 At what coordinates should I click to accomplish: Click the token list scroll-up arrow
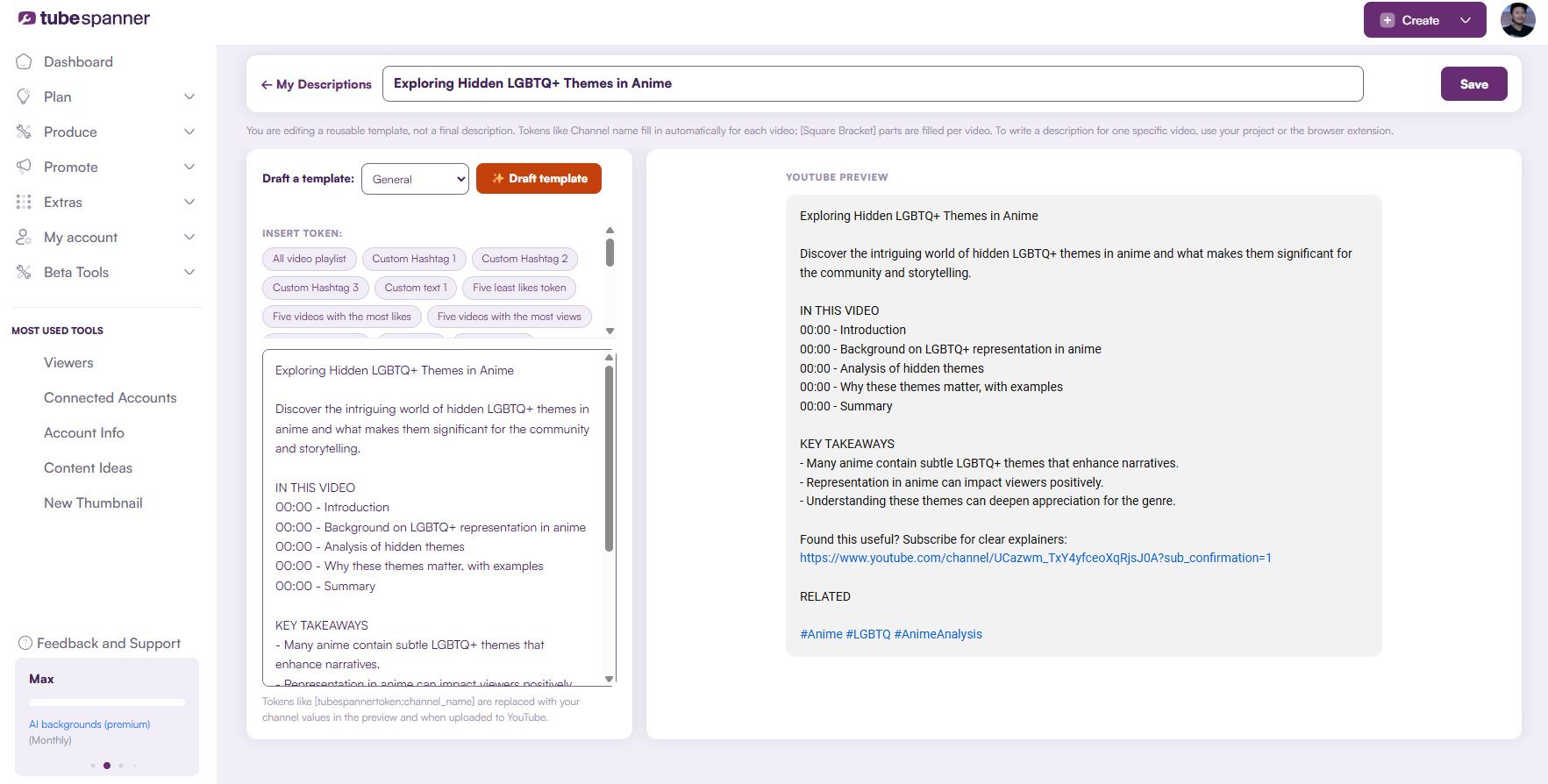[610, 231]
